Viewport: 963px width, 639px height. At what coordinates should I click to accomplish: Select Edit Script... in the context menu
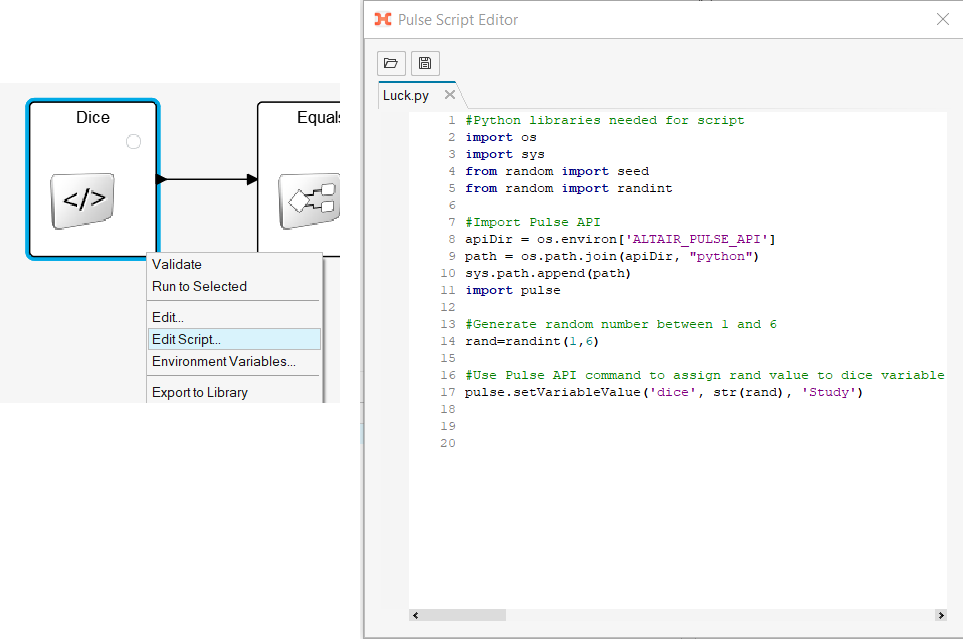pyautogui.click(x=234, y=339)
